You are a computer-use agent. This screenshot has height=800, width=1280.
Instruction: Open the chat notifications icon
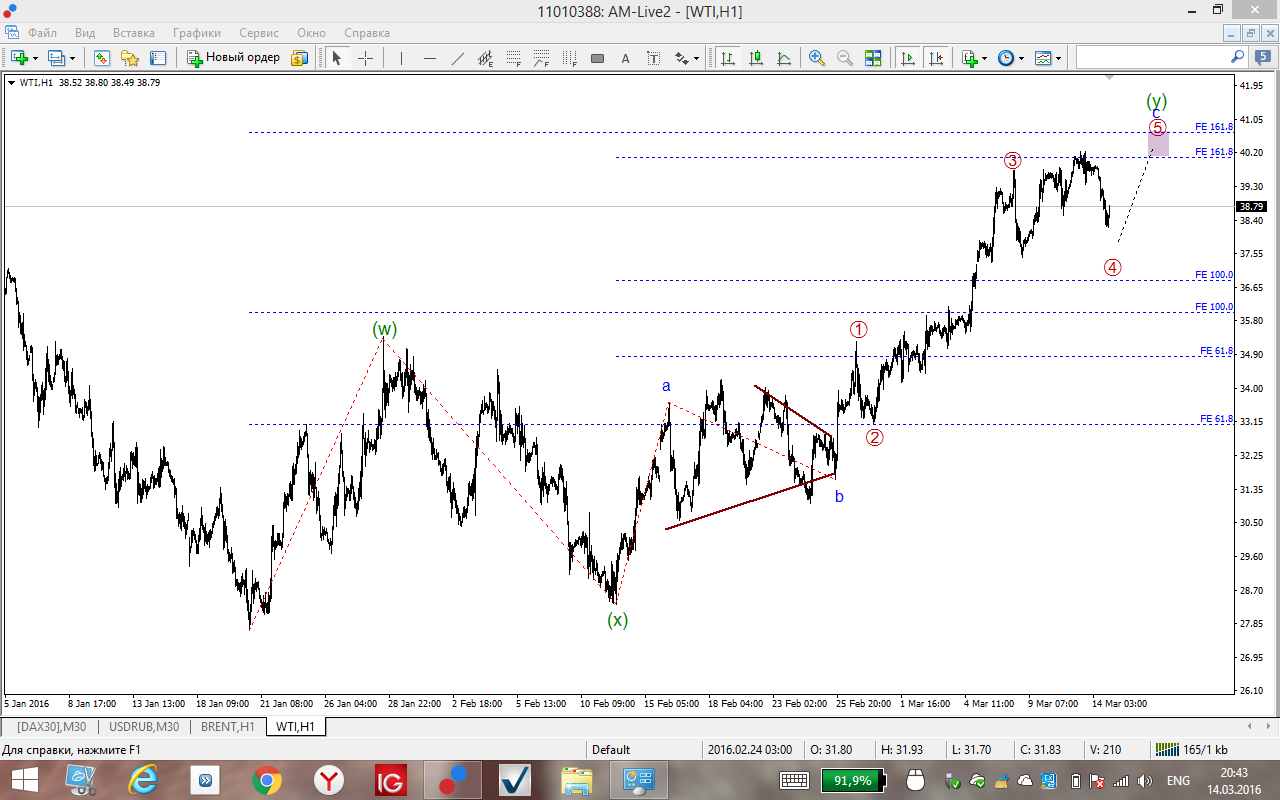[1261, 58]
